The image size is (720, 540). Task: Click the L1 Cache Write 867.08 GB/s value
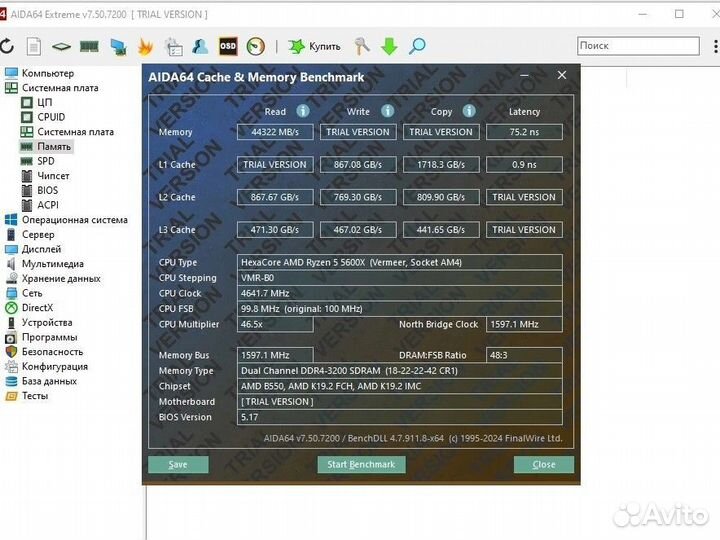point(358,164)
